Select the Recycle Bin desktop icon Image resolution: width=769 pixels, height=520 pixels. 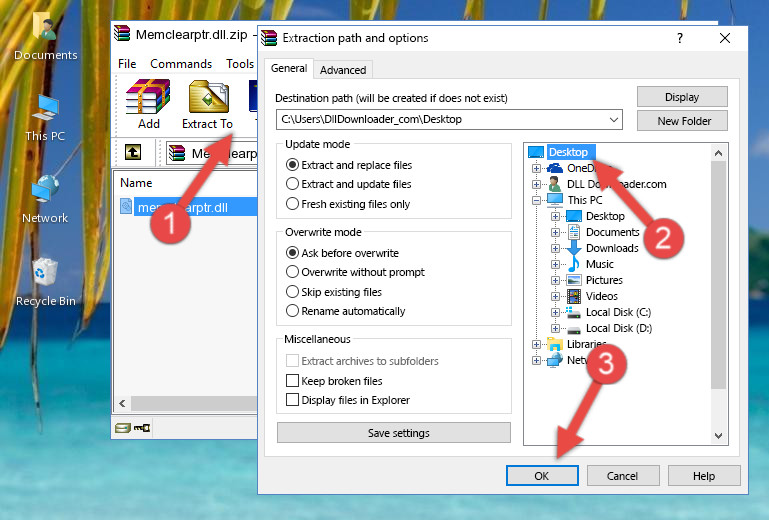[45, 282]
